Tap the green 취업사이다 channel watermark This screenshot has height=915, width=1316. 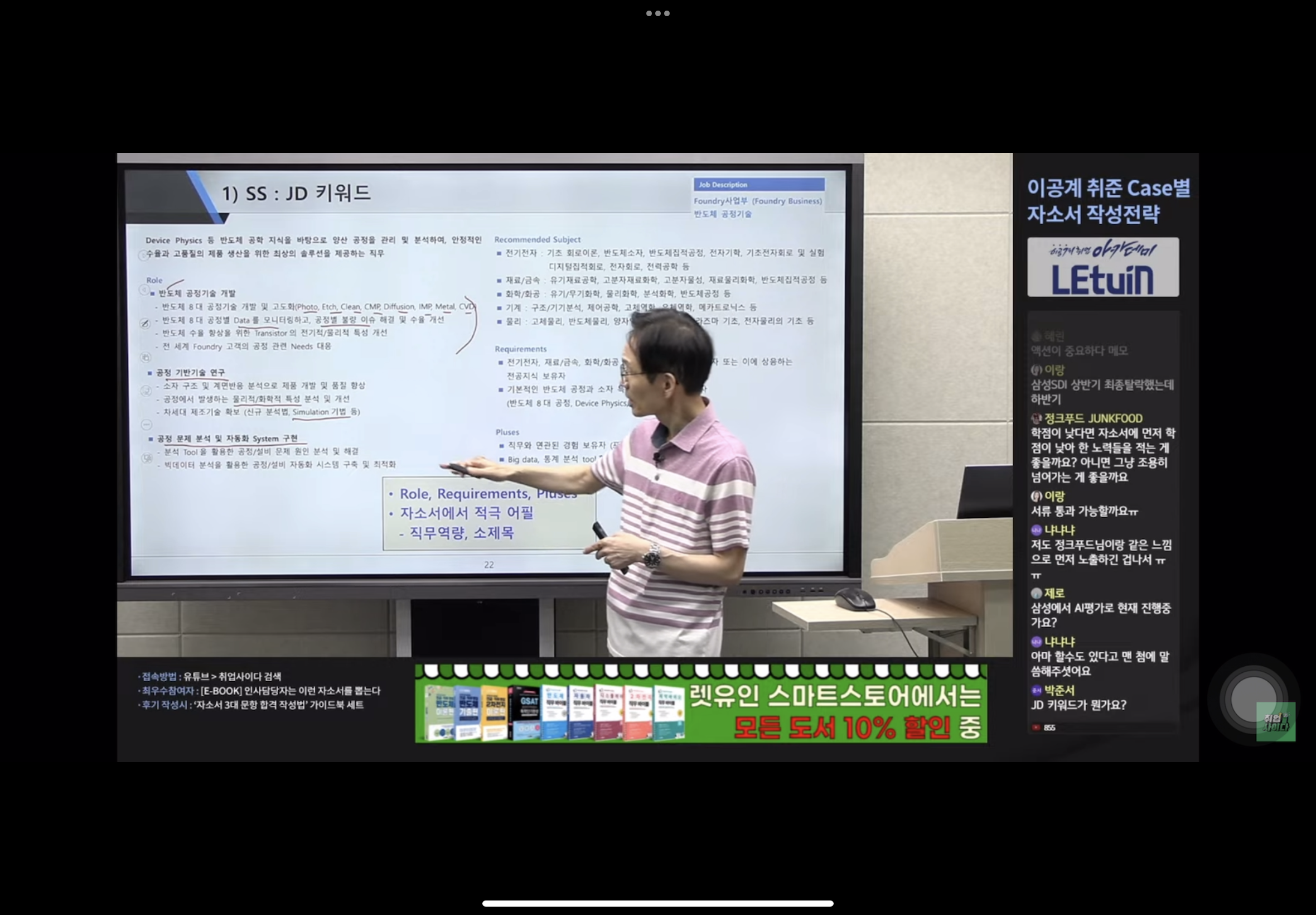point(1275,722)
